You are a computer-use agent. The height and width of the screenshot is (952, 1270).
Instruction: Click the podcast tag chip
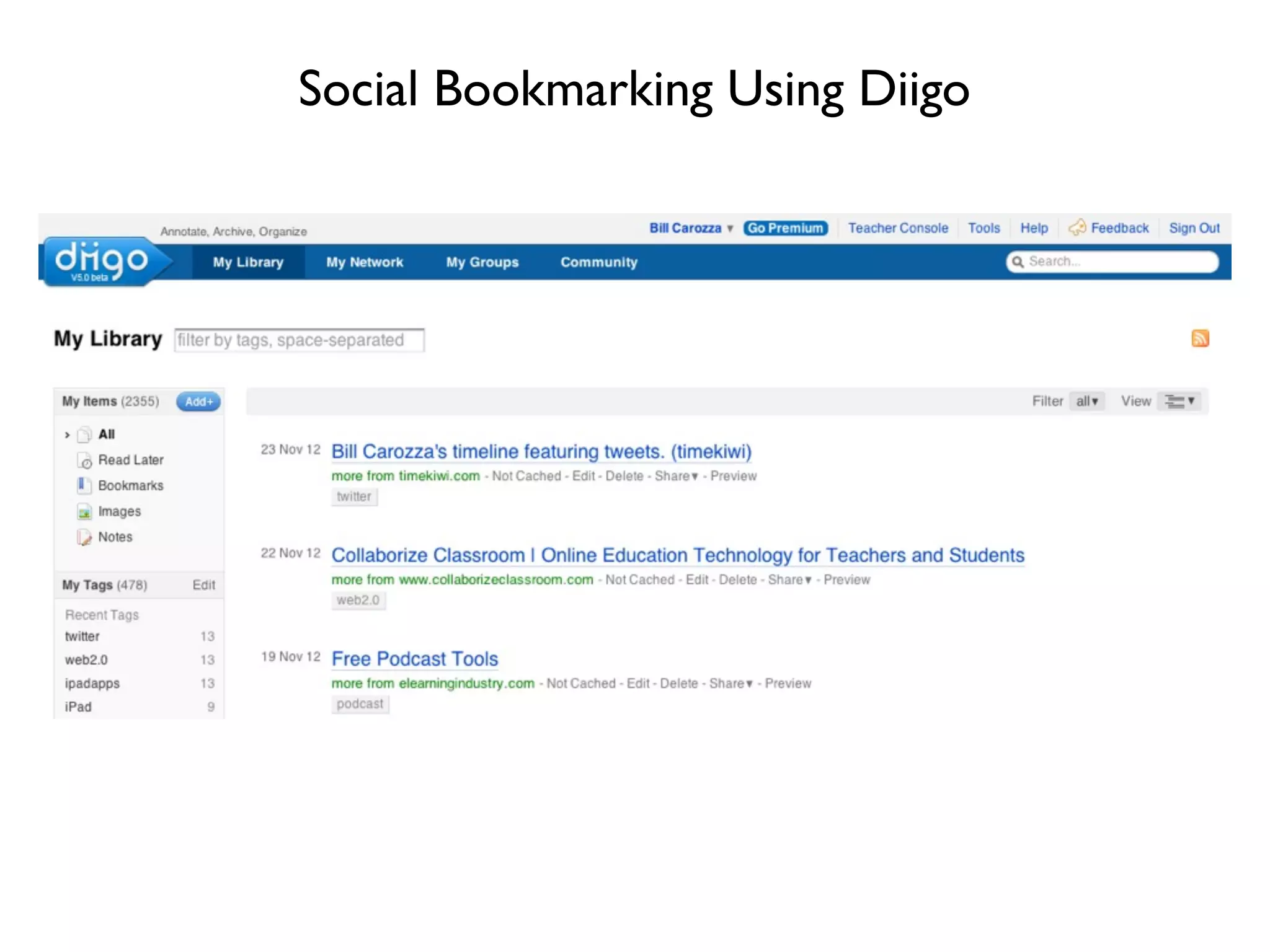[360, 704]
